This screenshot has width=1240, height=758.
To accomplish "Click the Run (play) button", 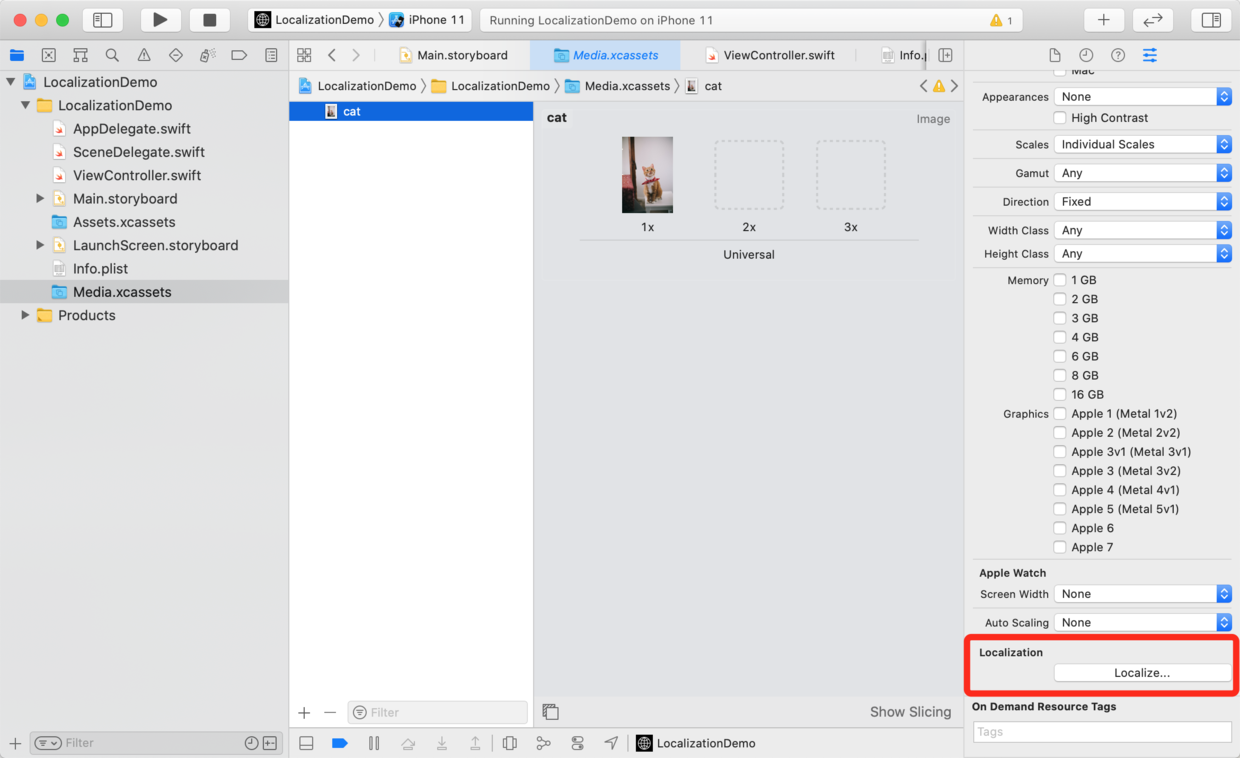I will tap(160, 20).
